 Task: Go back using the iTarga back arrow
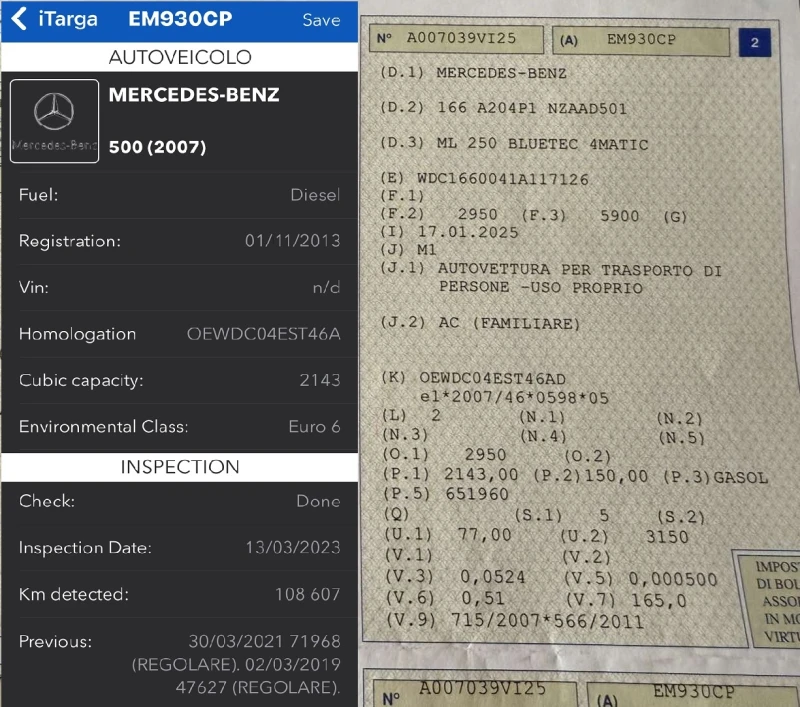coord(19,19)
